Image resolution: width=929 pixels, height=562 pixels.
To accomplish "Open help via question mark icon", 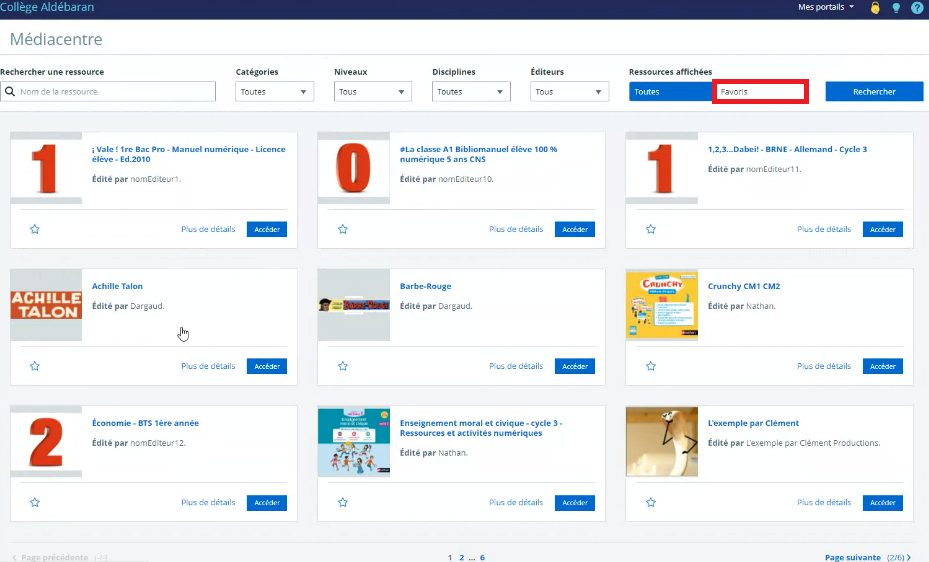I will 917,7.
